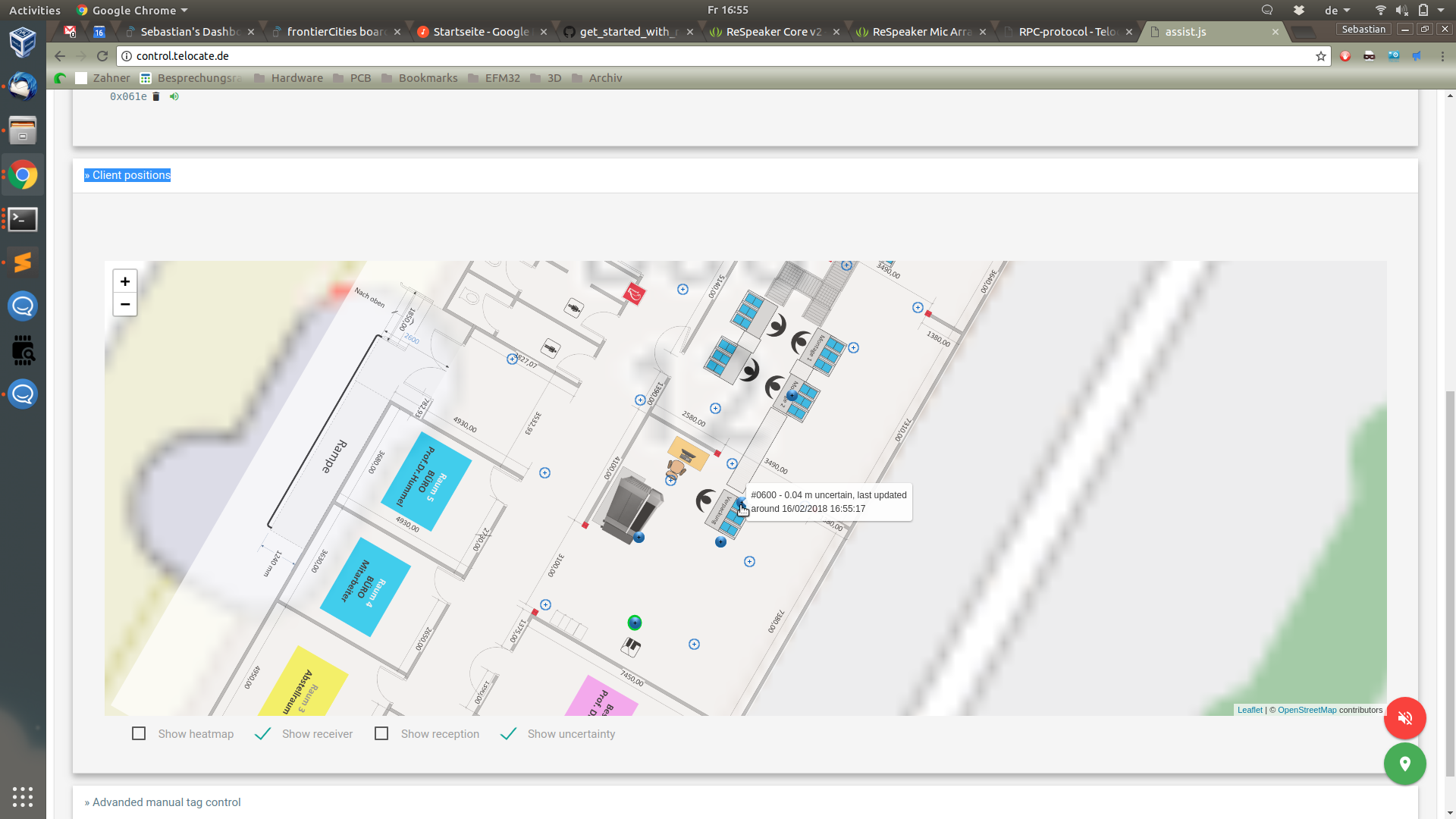Open the Zahner bookmark
1456x819 pixels.
click(103, 78)
